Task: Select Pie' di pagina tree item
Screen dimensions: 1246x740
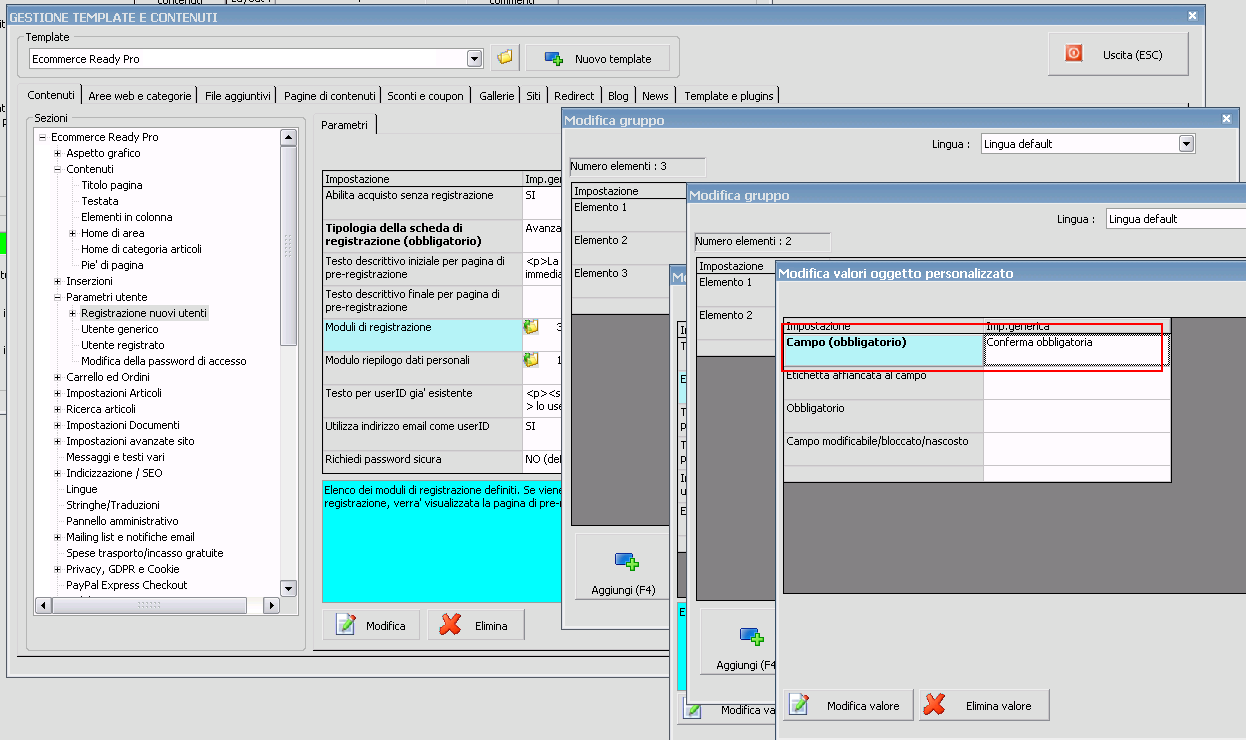Action: click(x=112, y=265)
